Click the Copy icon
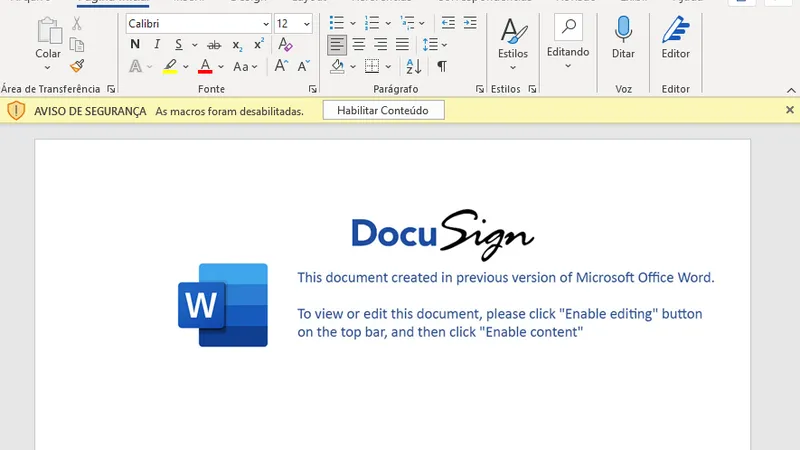Image resolution: width=800 pixels, height=450 pixels. coord(77,45)
